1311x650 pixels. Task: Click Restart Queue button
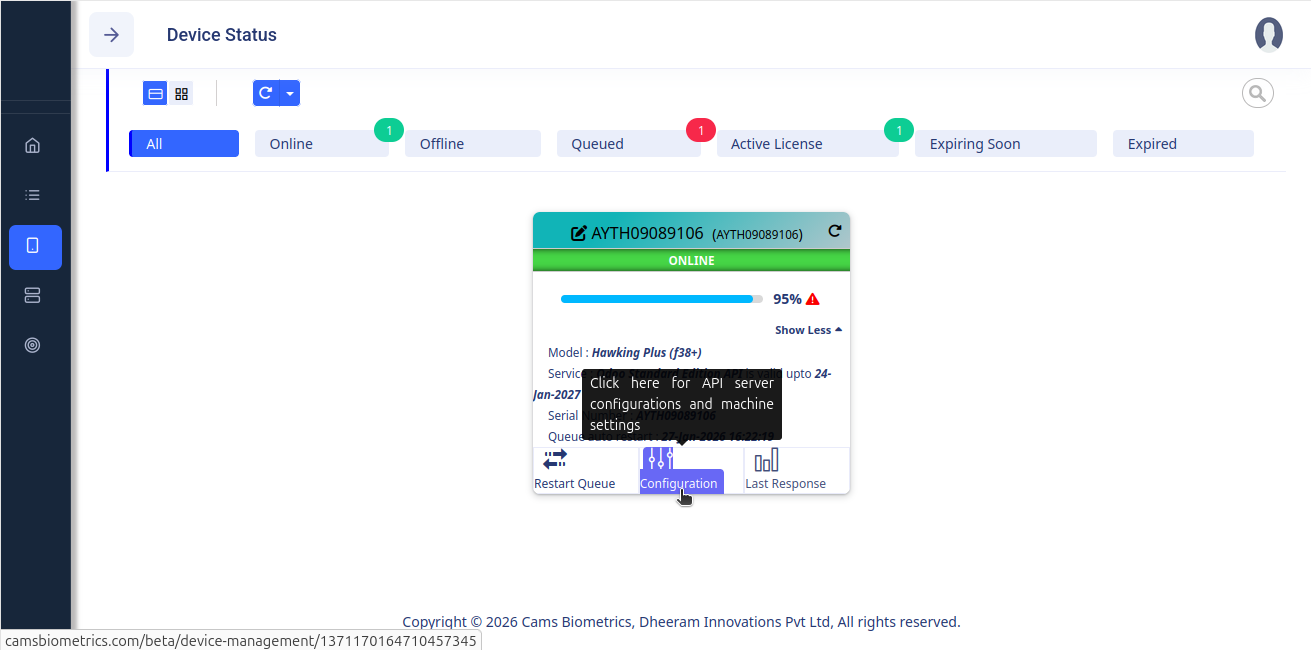click(x=575, y=470)
